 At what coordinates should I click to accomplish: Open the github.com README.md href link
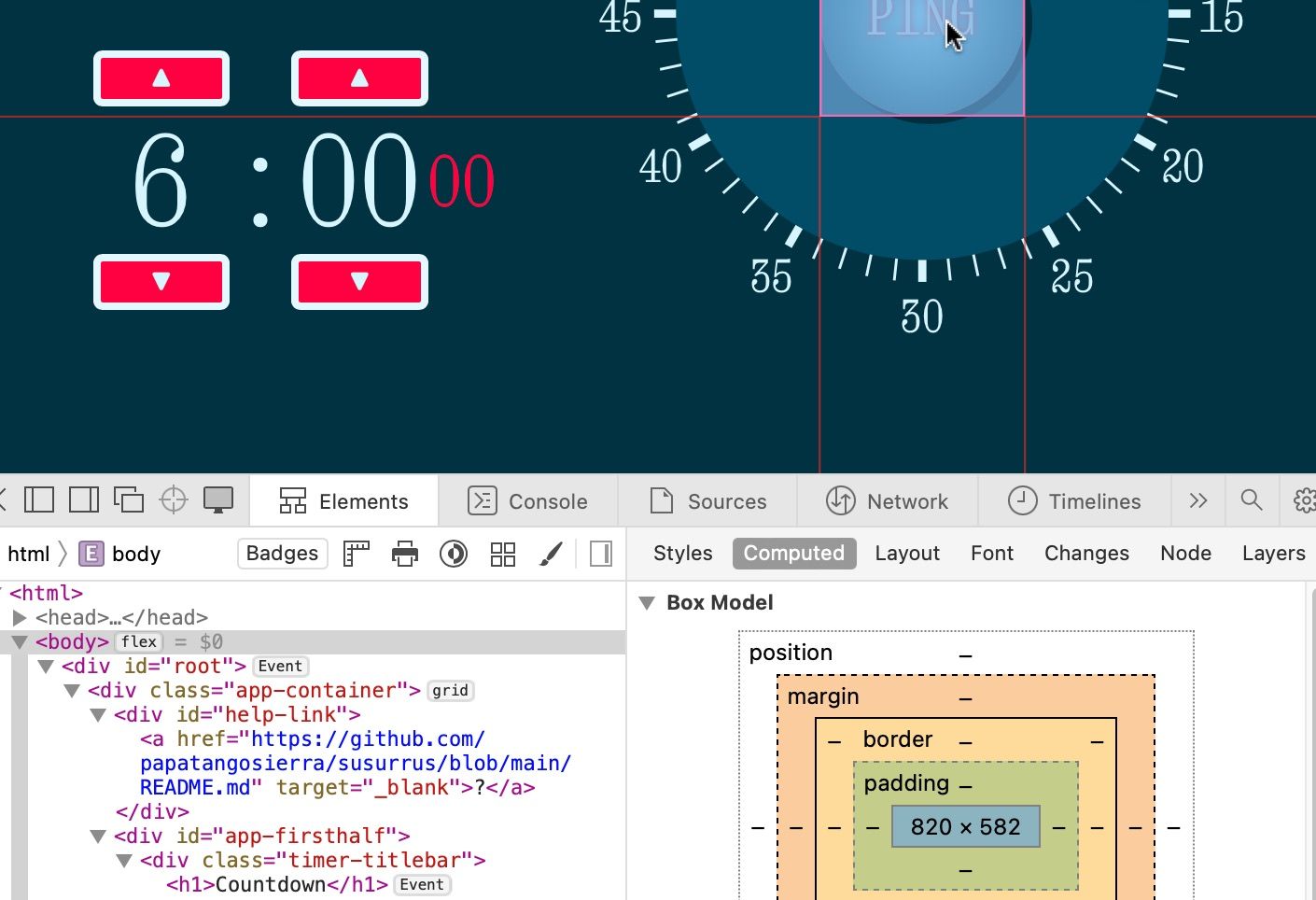point(356,764)
